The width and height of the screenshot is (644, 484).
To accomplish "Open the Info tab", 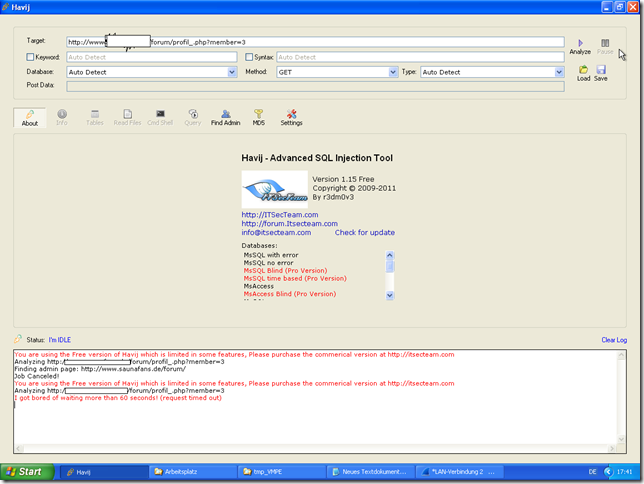I will pos(62,118).
